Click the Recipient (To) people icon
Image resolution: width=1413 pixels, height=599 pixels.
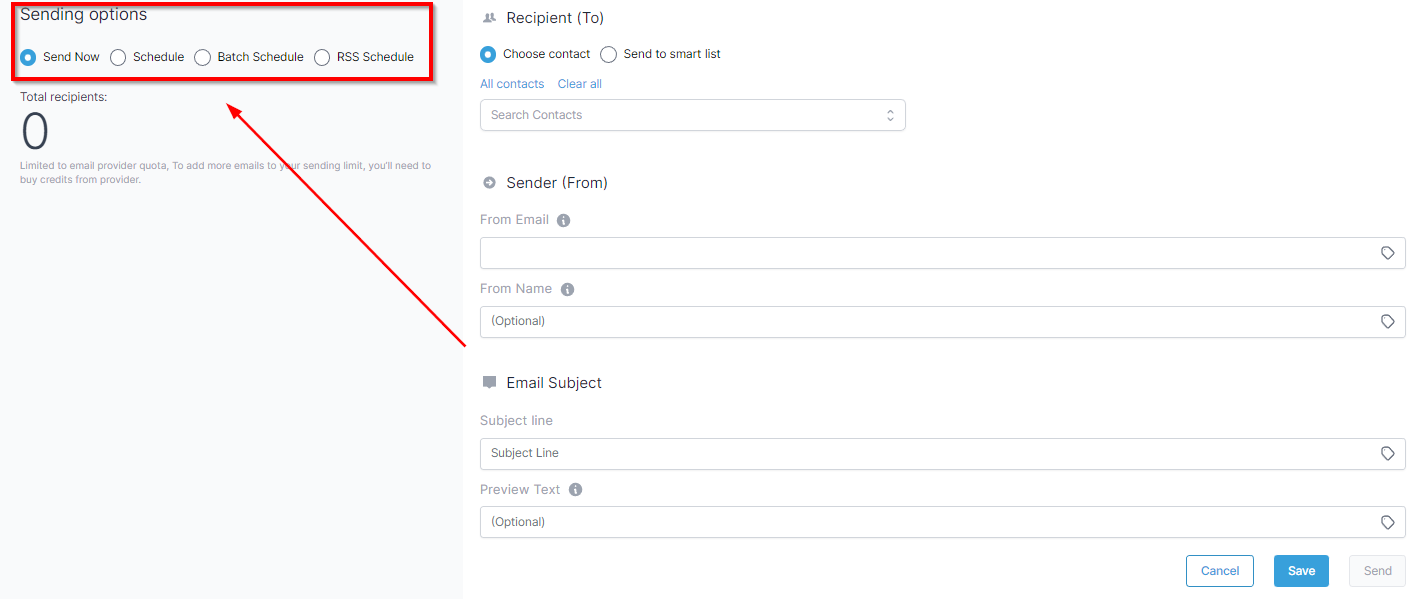489,18
